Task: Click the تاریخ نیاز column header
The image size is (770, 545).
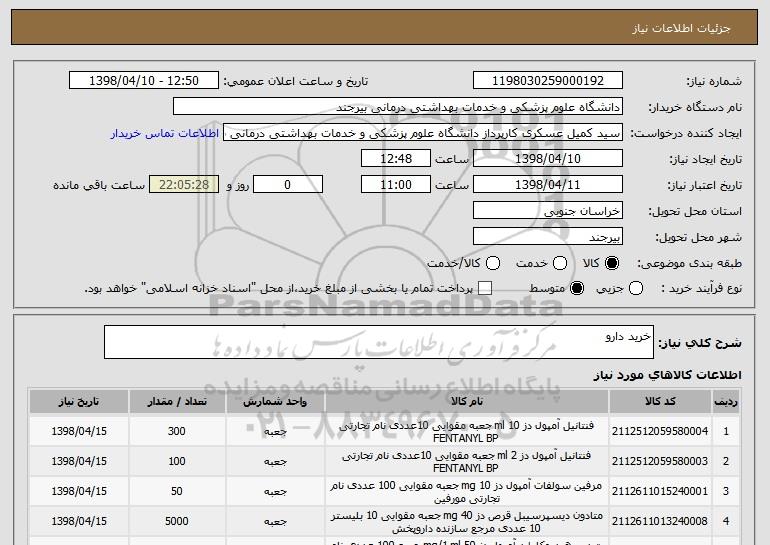Action: click(79, 402)
